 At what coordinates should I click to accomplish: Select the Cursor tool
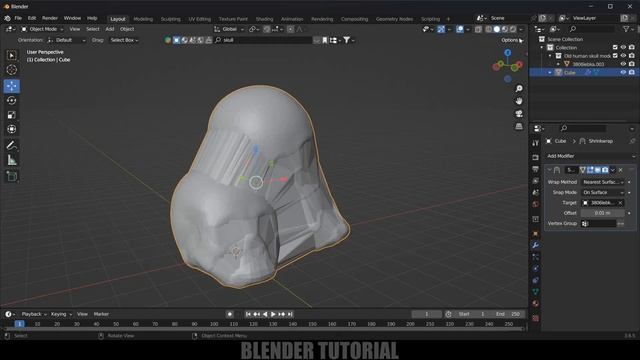pos(11,70)
